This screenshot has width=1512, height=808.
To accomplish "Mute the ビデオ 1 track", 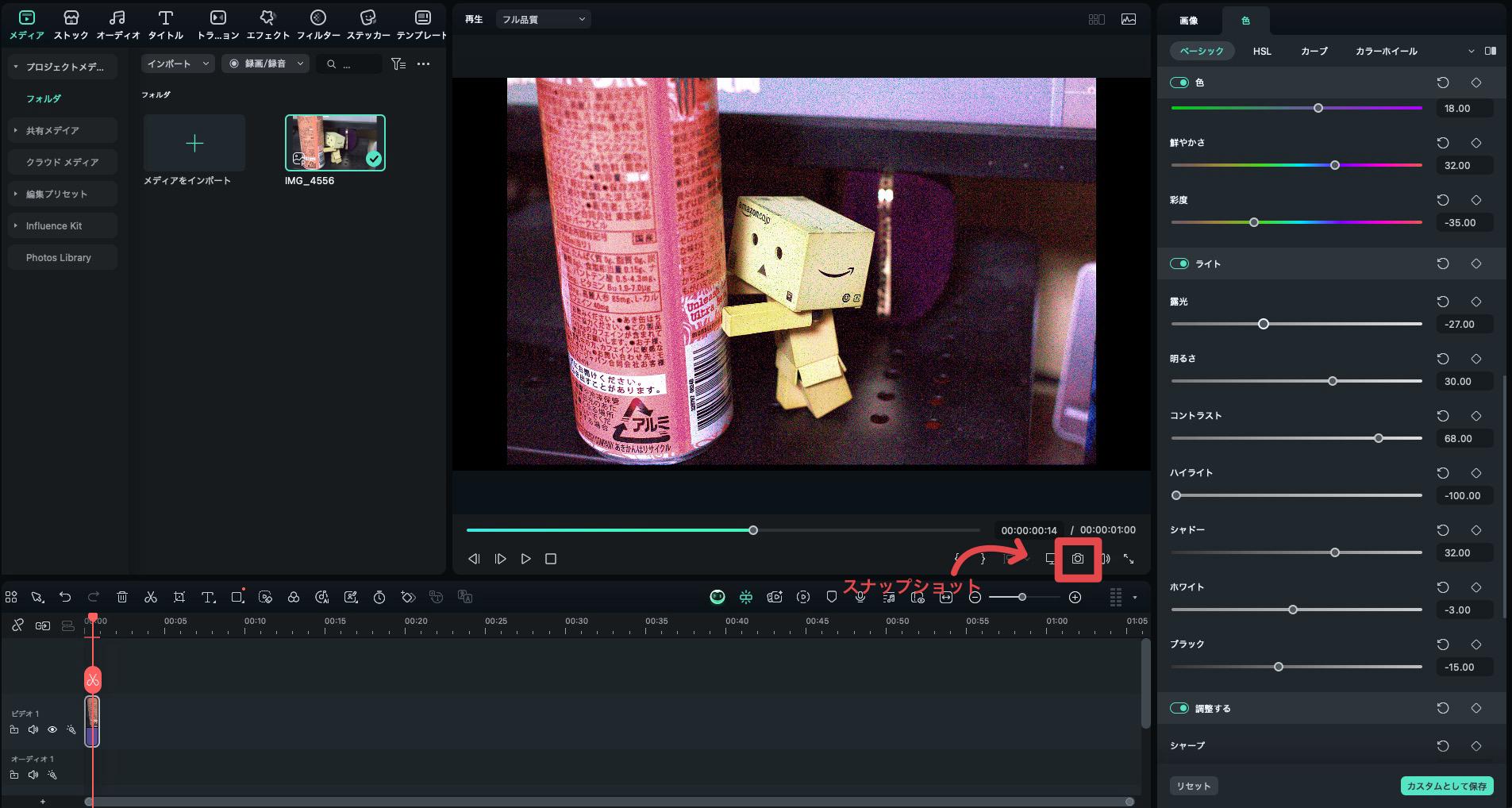I will [x=33, y=729].
